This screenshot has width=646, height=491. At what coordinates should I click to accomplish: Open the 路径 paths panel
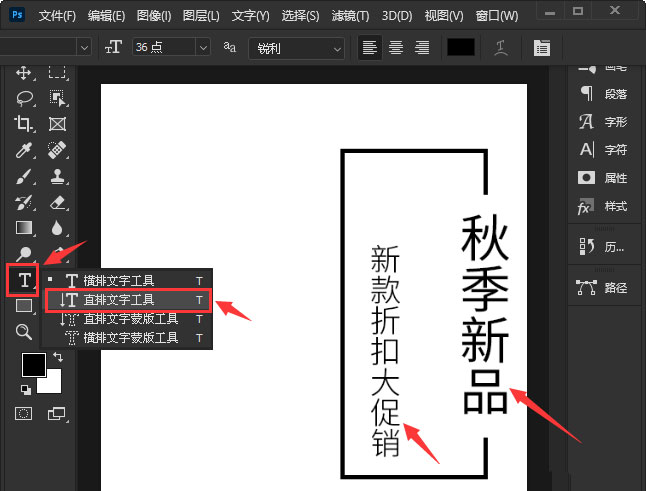[604, 287]
